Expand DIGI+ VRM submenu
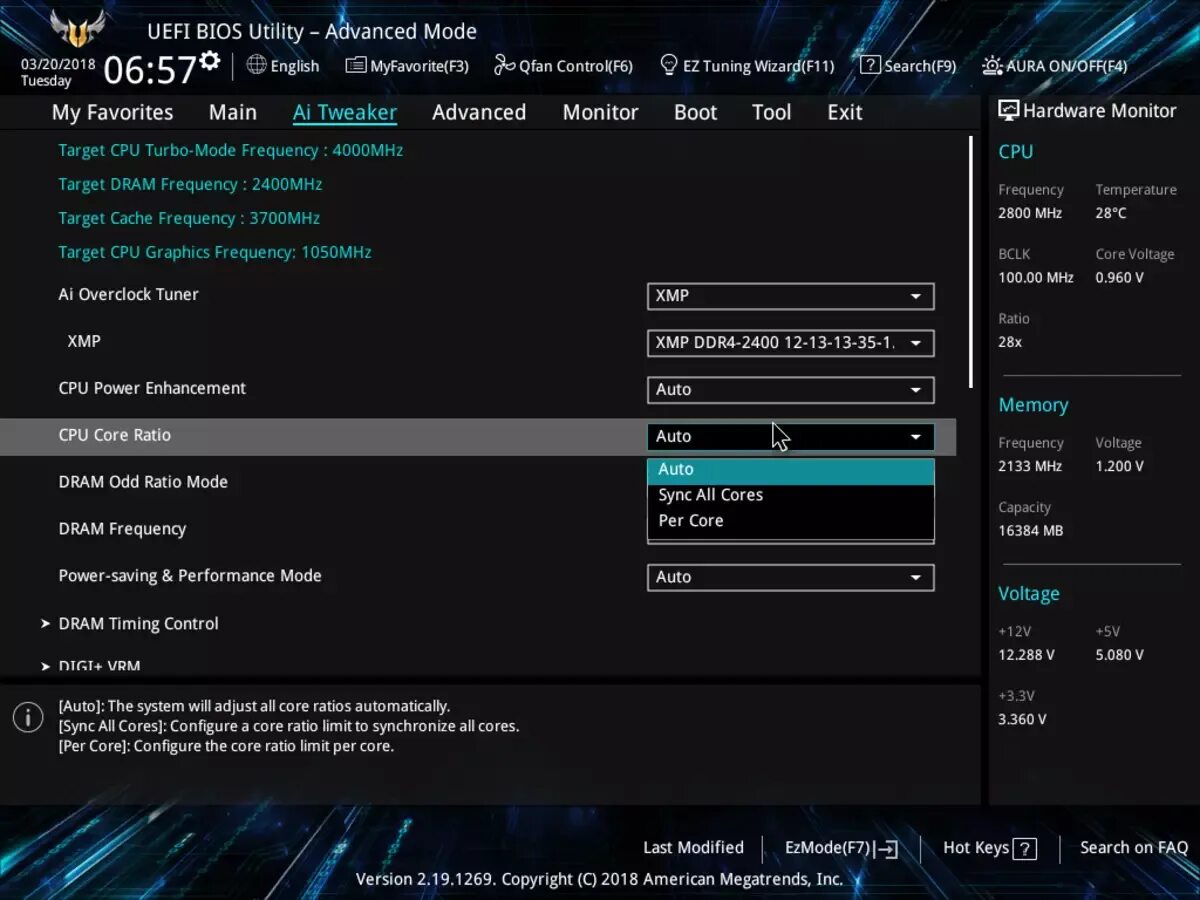Image resolution: width=1200 pixels, height=900 pixels. coord(99,665)
